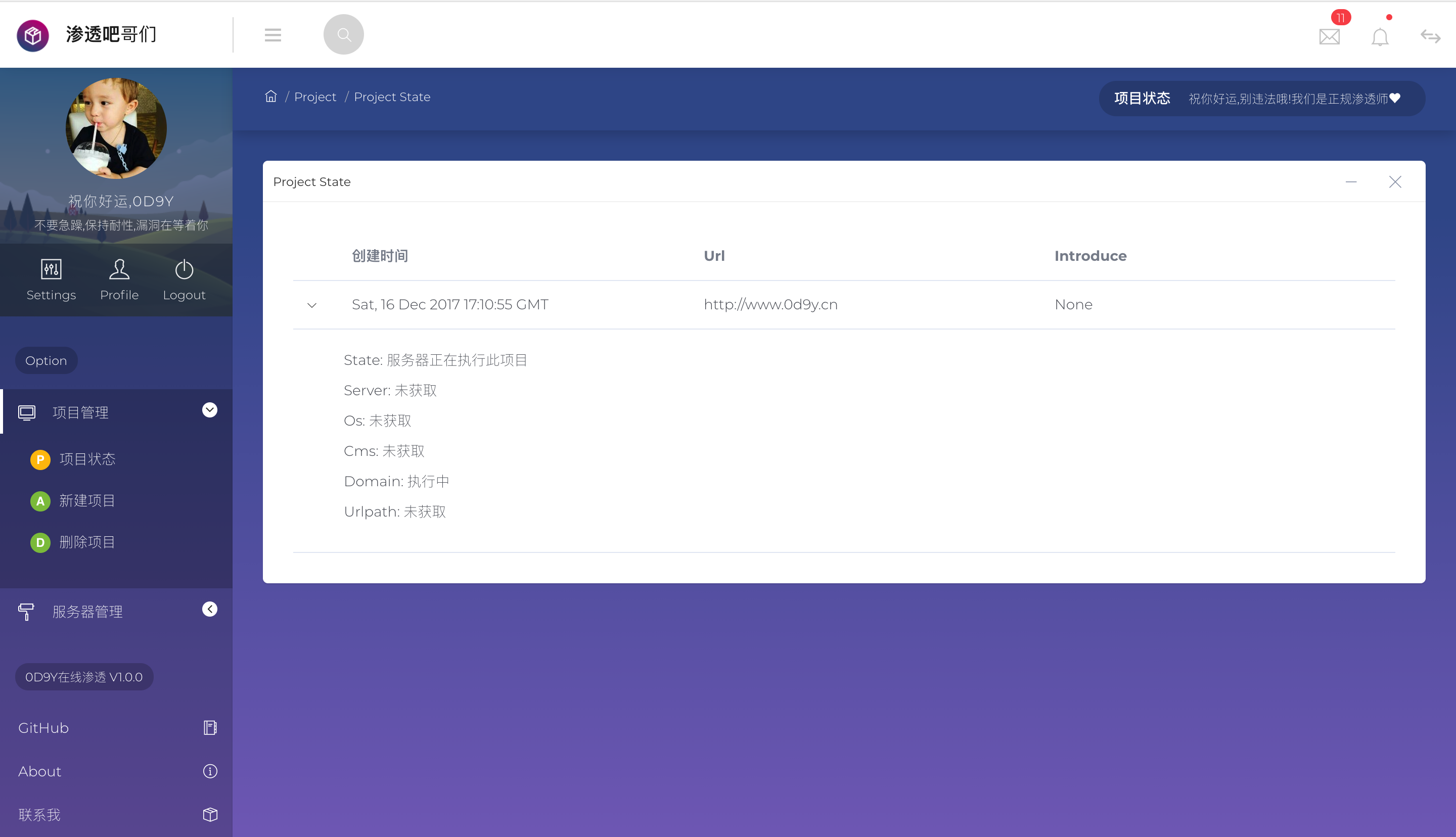
Task: Minimize the Project State panel
Action: click(x=1351, y=181)
